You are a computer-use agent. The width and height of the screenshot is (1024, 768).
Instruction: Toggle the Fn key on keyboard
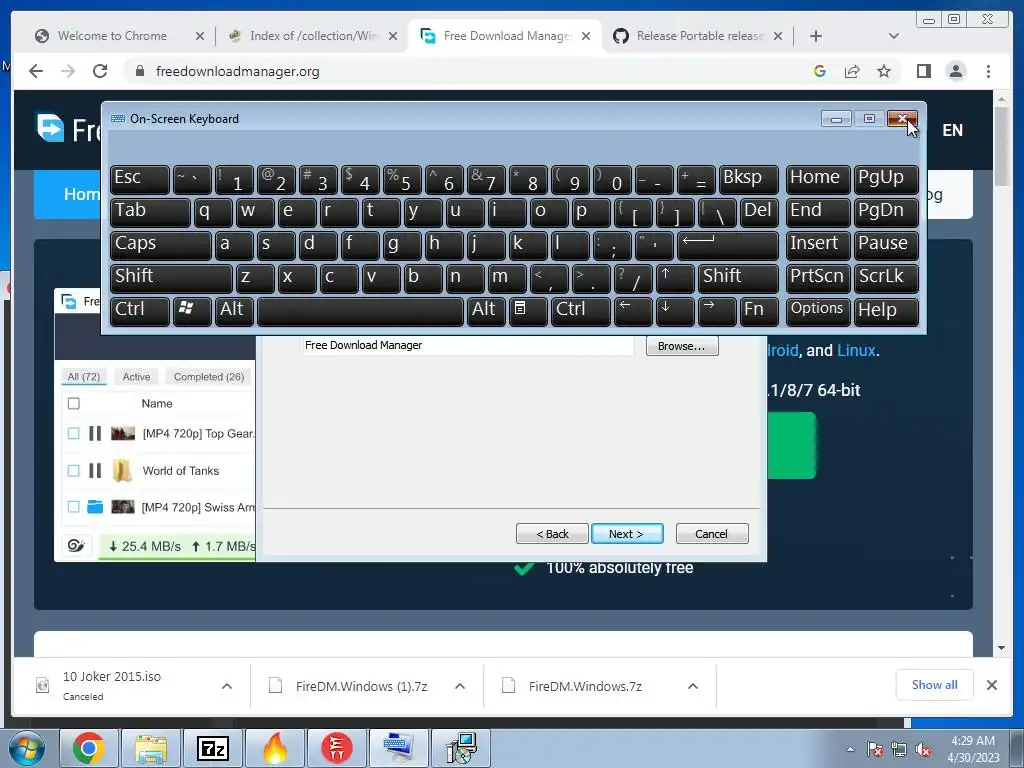pos(760,310)
